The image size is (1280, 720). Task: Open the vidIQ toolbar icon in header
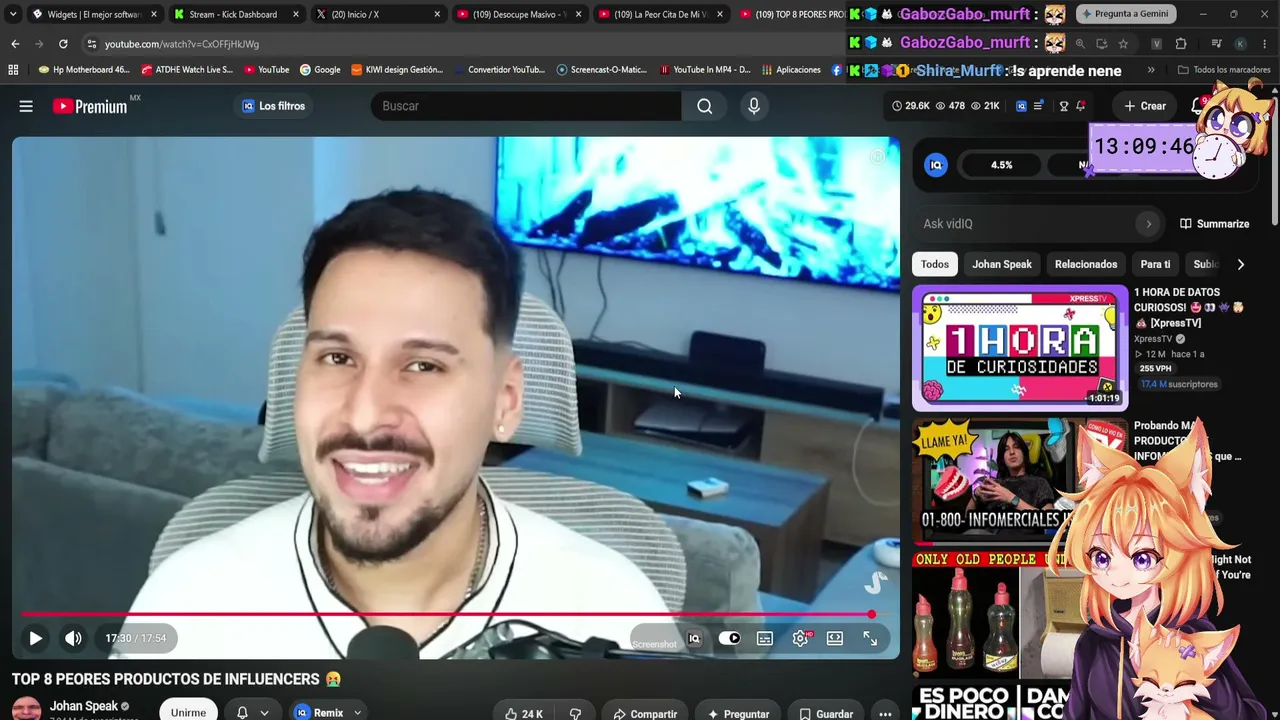point(1021,106)
